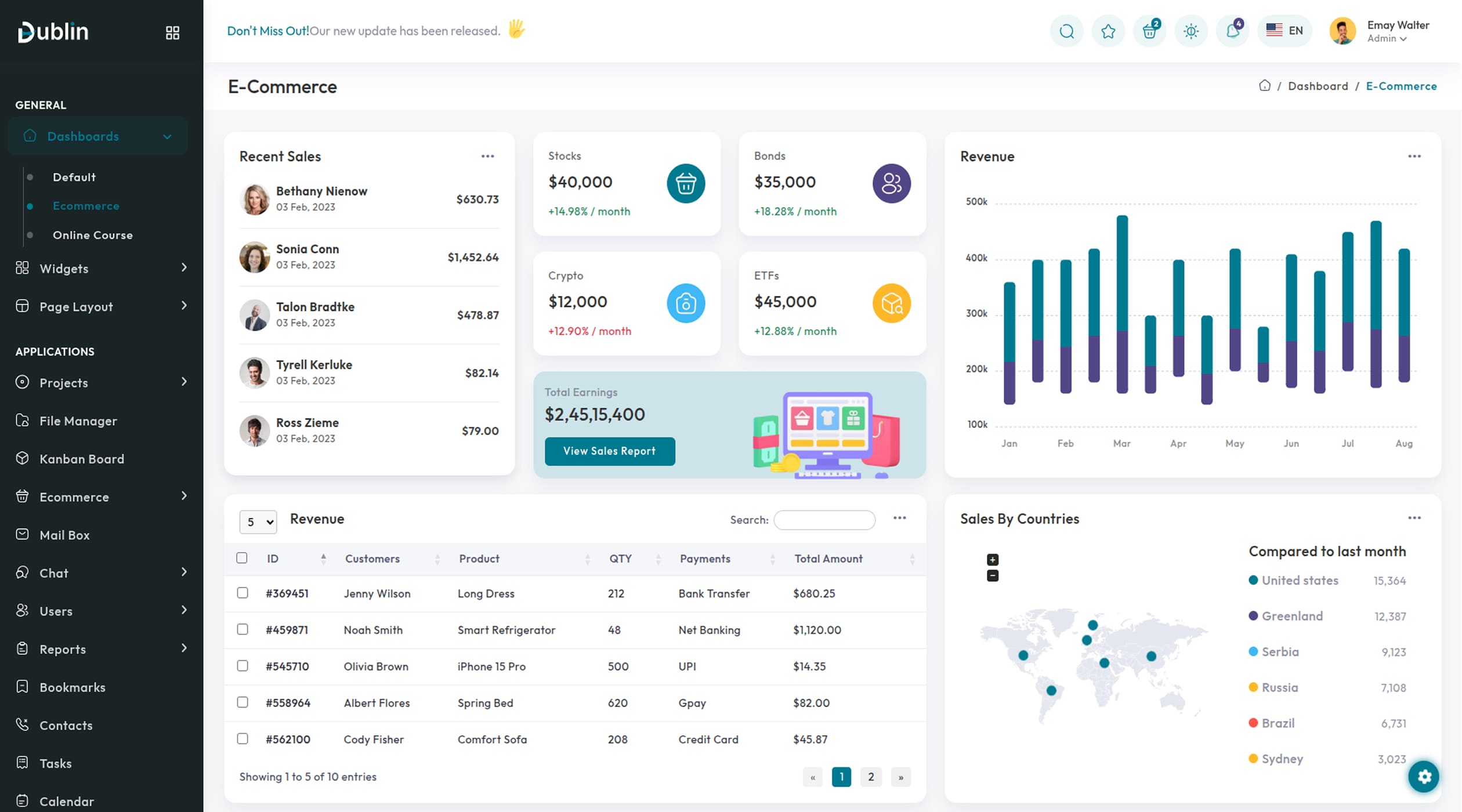Screen dimensions: 1462x812
Task: Click the map zoom in plus
Action: coord(993,560)
